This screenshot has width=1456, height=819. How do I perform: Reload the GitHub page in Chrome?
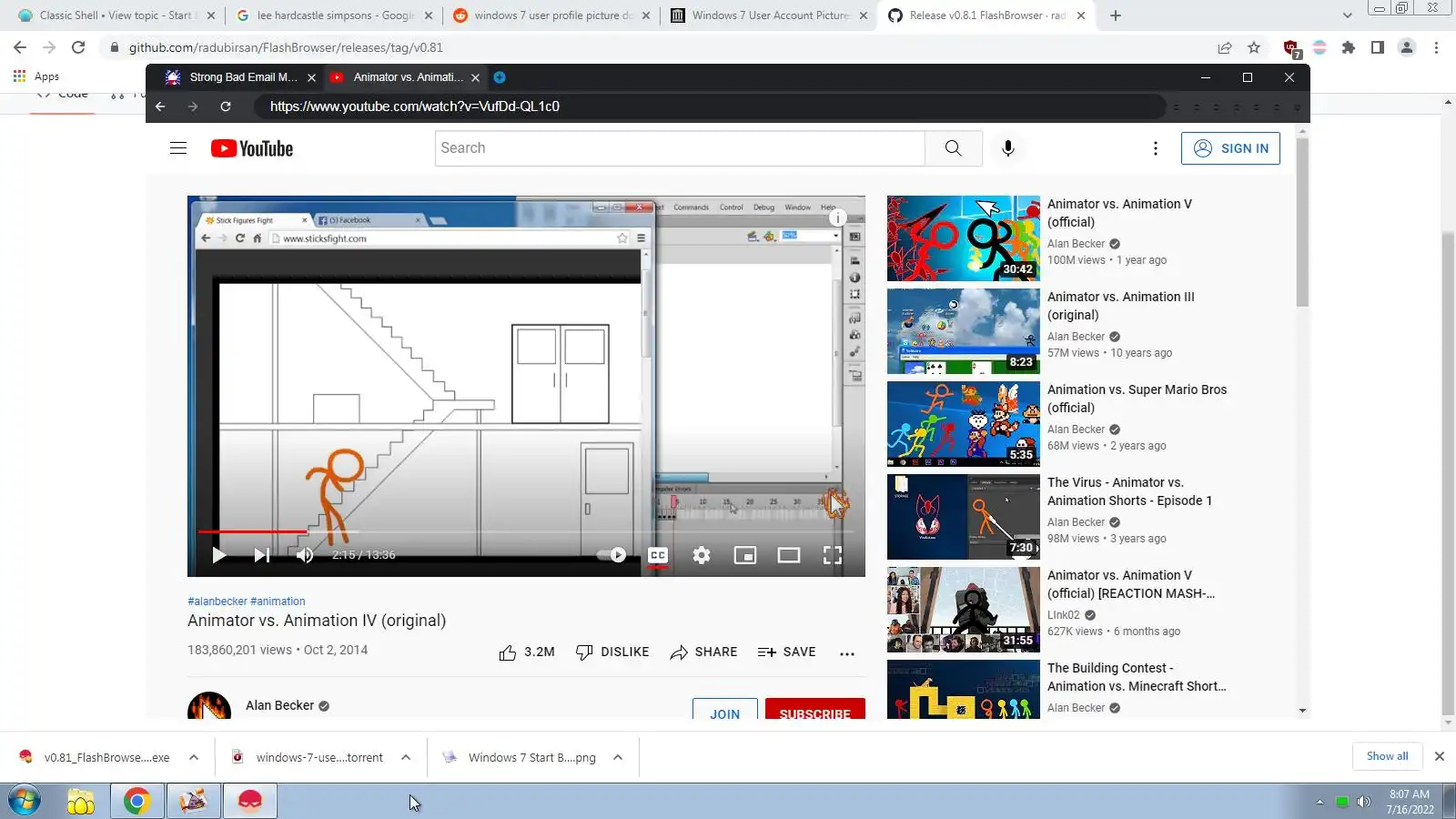click(78, 47)
